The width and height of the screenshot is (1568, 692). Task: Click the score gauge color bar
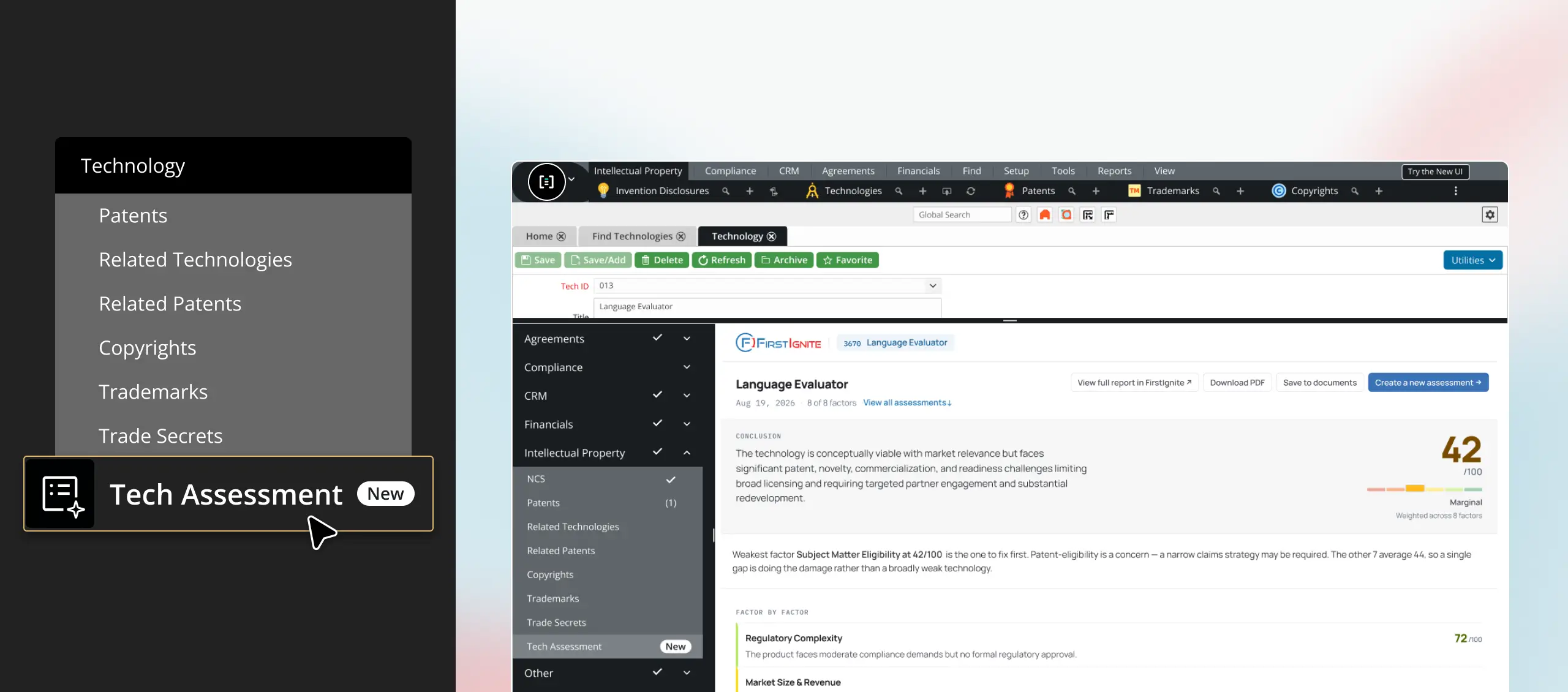[x=1425, y=489]
